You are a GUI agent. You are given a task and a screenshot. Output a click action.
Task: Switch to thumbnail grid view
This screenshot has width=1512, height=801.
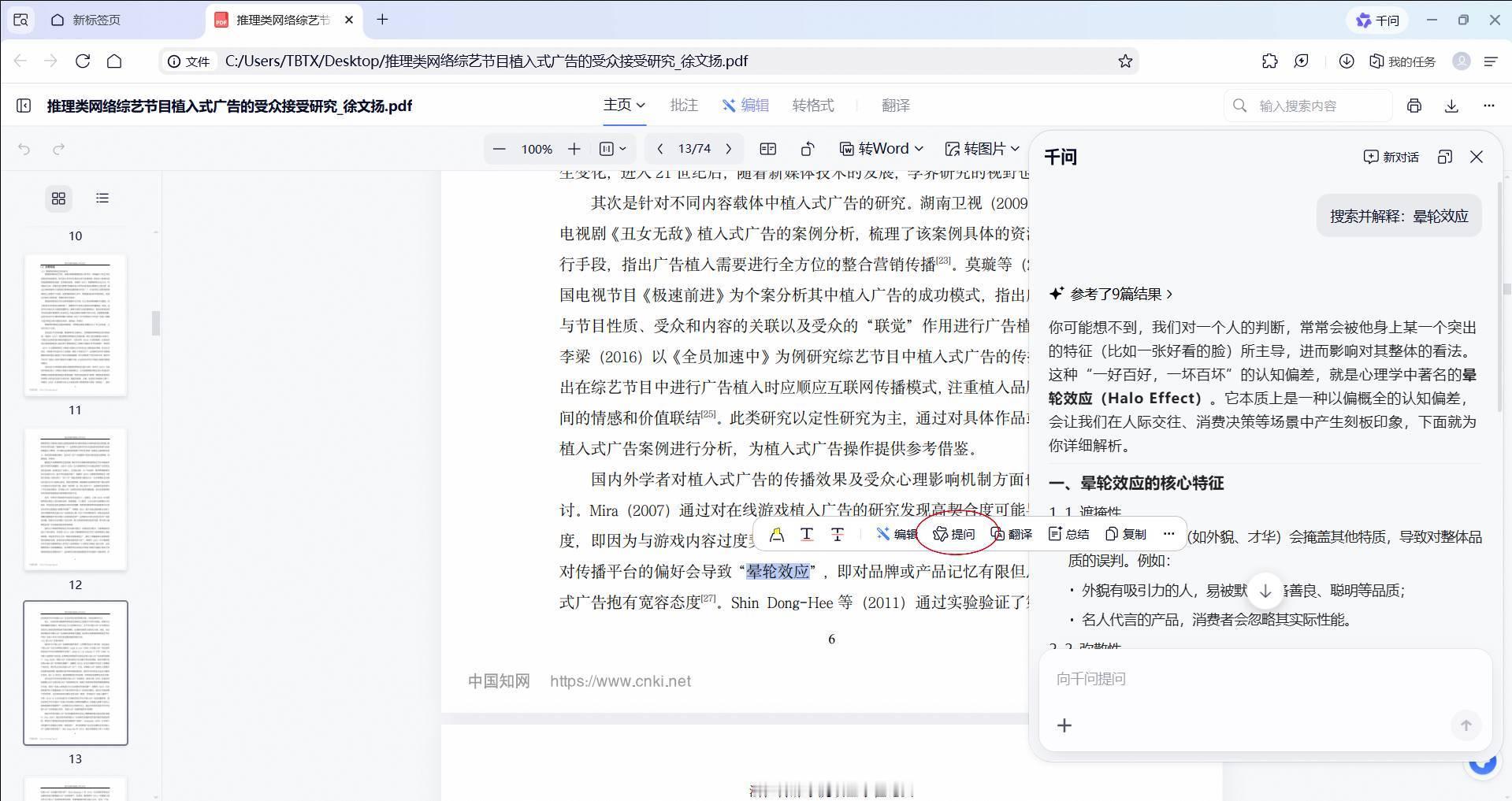tap(58, 198)
